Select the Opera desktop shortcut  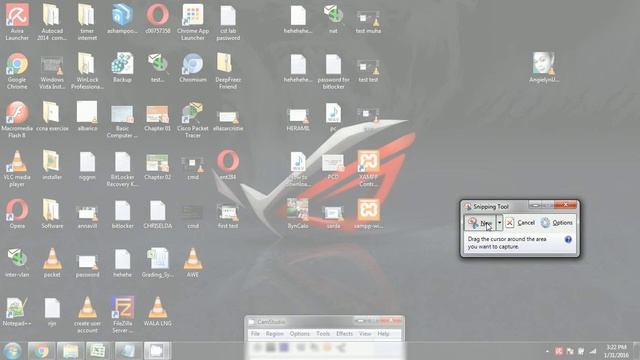(17, 213)
